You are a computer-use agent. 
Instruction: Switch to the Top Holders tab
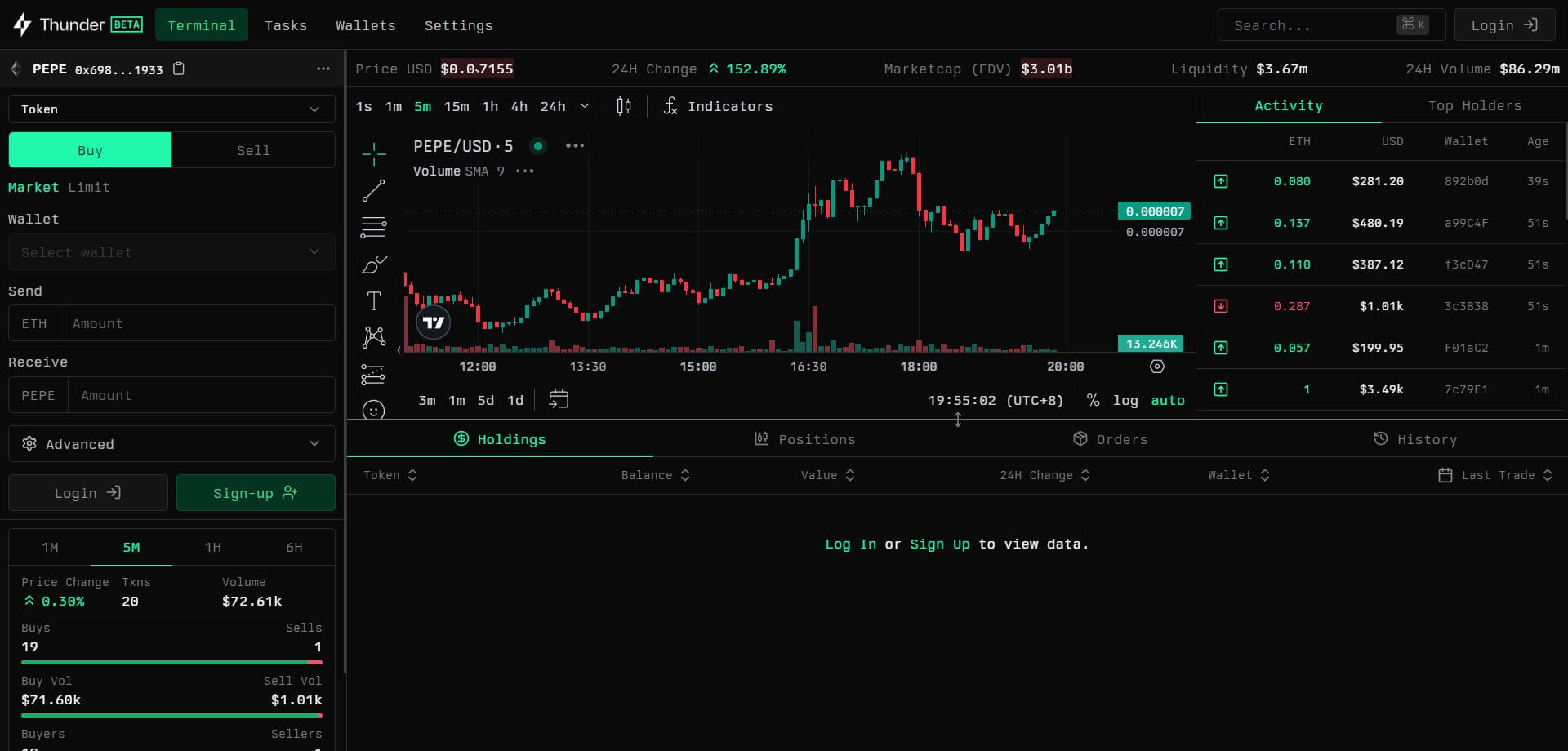[x=1475, y=106]
